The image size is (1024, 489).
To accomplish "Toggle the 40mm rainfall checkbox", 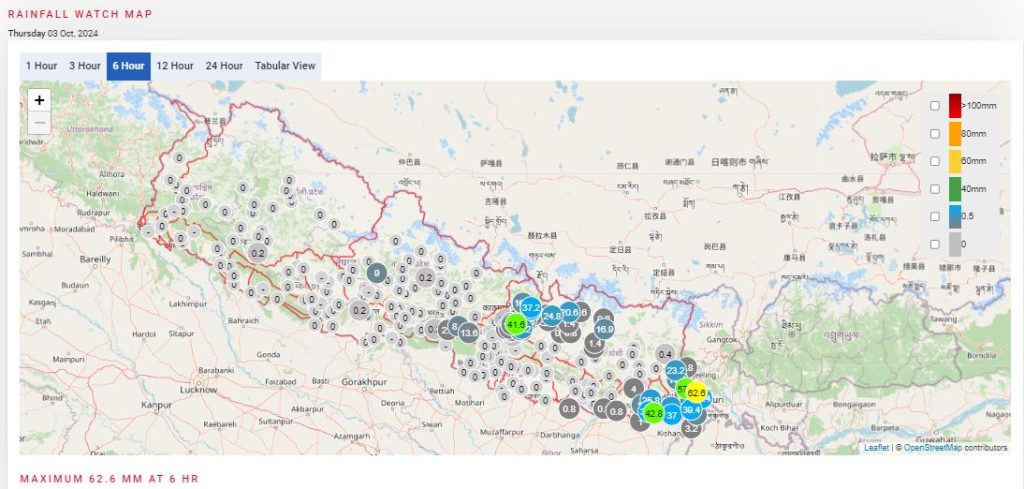I will (x=934, y=189).
